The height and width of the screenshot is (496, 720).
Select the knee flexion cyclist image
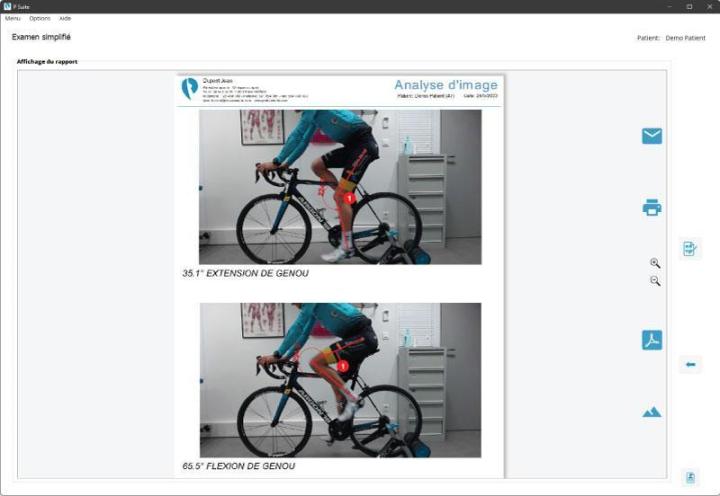tap(340, 380)
